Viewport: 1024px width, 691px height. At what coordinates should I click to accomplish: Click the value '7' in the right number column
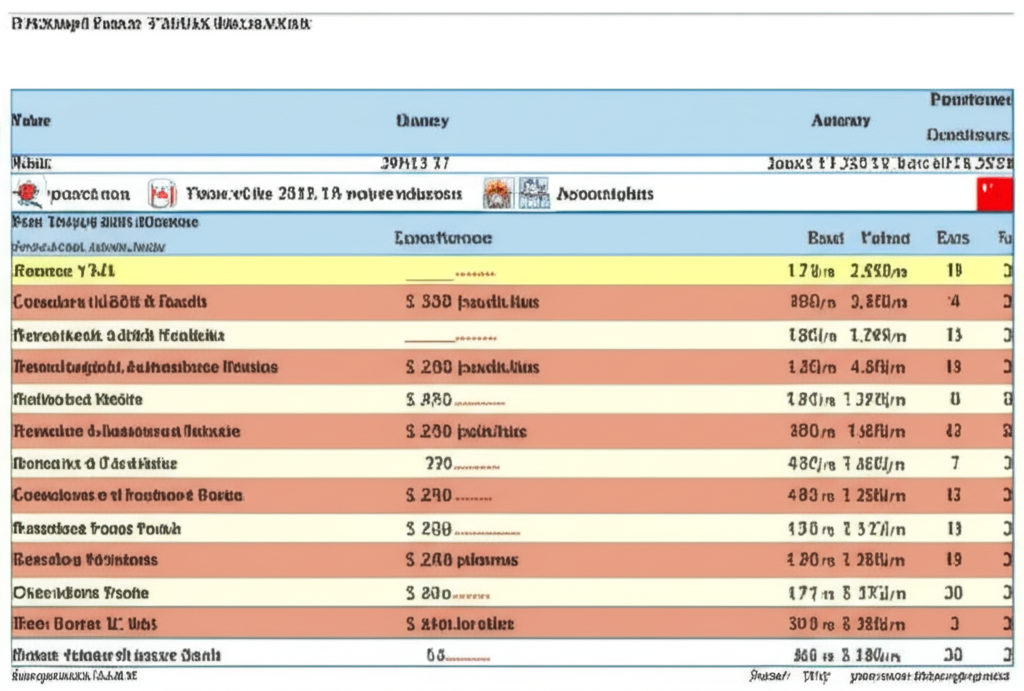click(955, 463)
